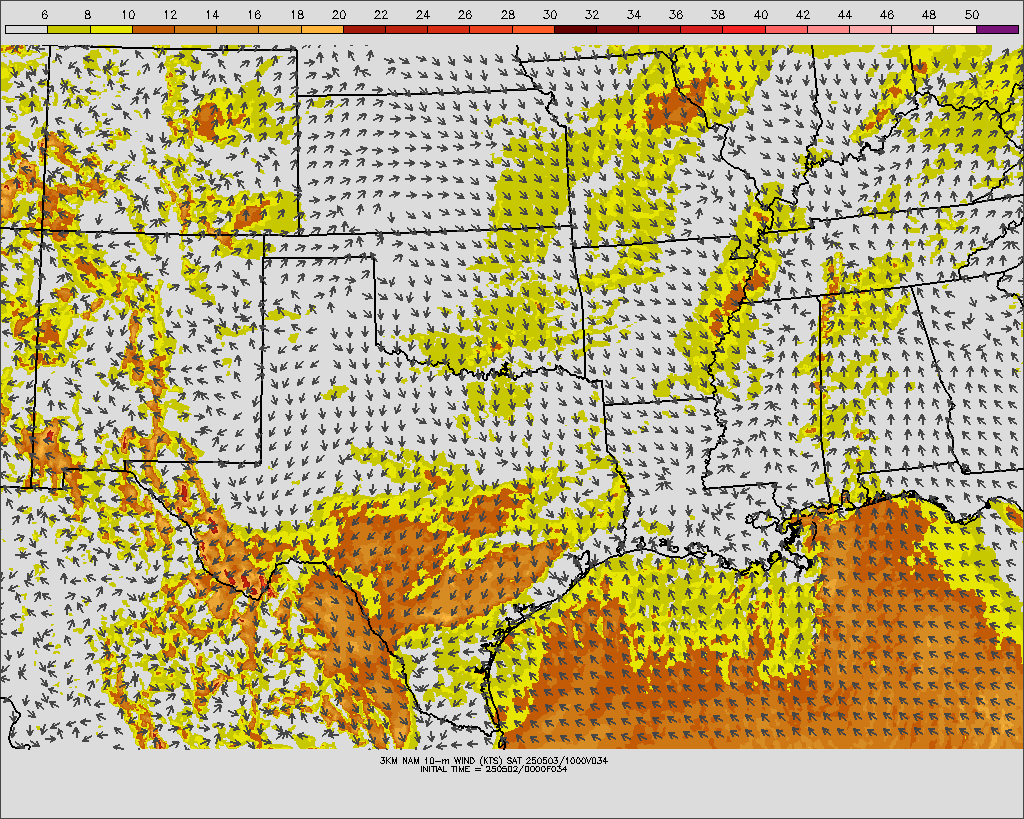Select the darkest maroon 30–32 knots swatch
The width and height of the screenshot is (1024, 819).
(x=575, y=29)
